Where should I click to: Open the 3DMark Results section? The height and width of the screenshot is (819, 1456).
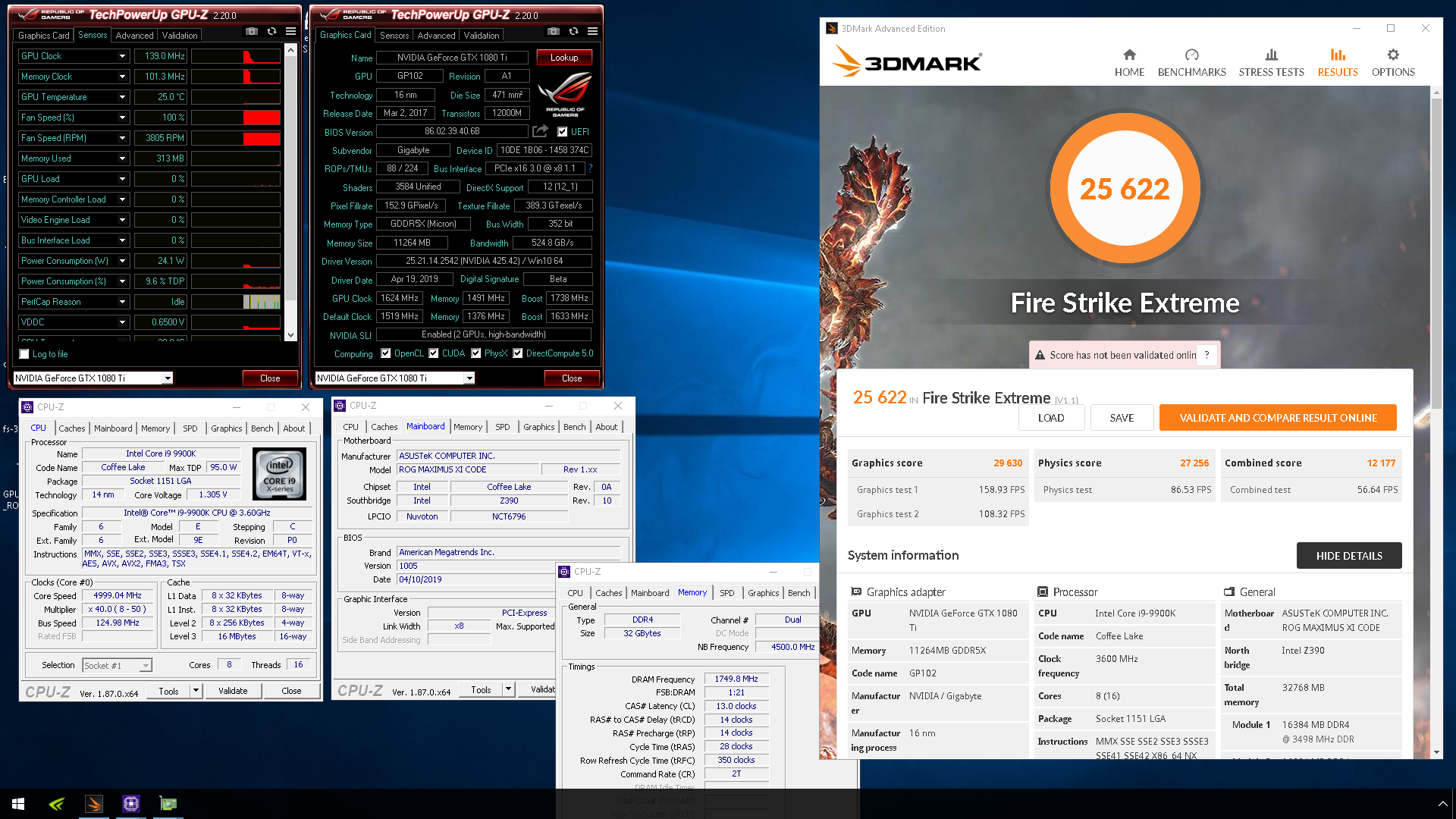tap(1338, 62)
